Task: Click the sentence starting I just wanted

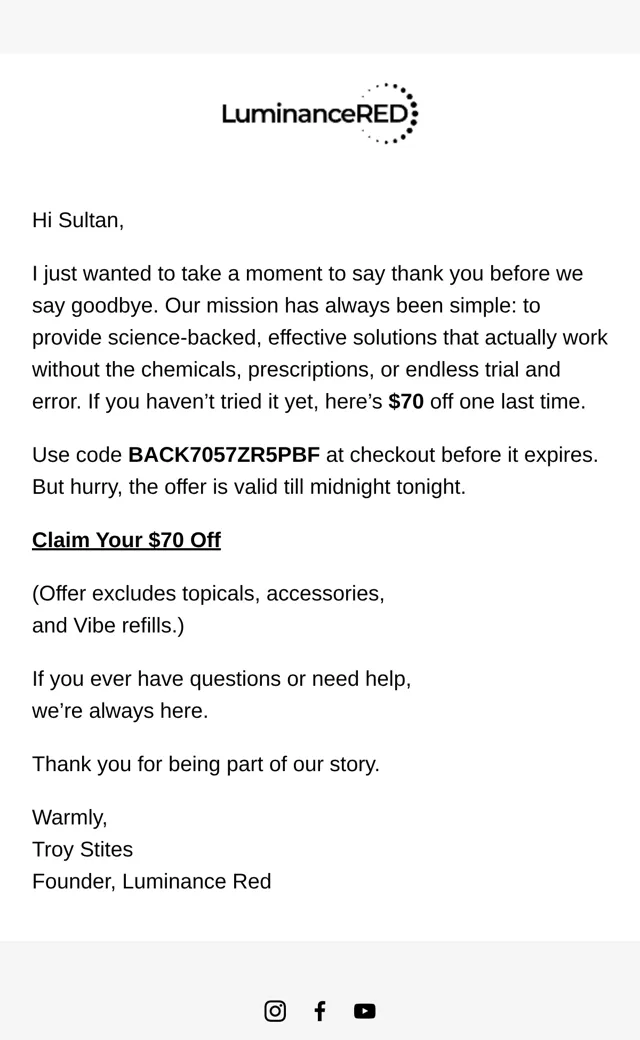Action: pos(307,273)
